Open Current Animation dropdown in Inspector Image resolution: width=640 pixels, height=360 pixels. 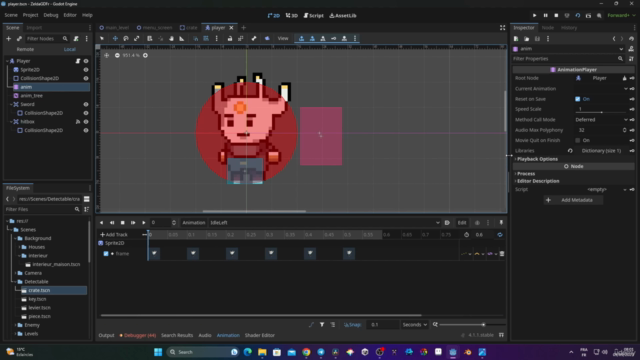601,89
